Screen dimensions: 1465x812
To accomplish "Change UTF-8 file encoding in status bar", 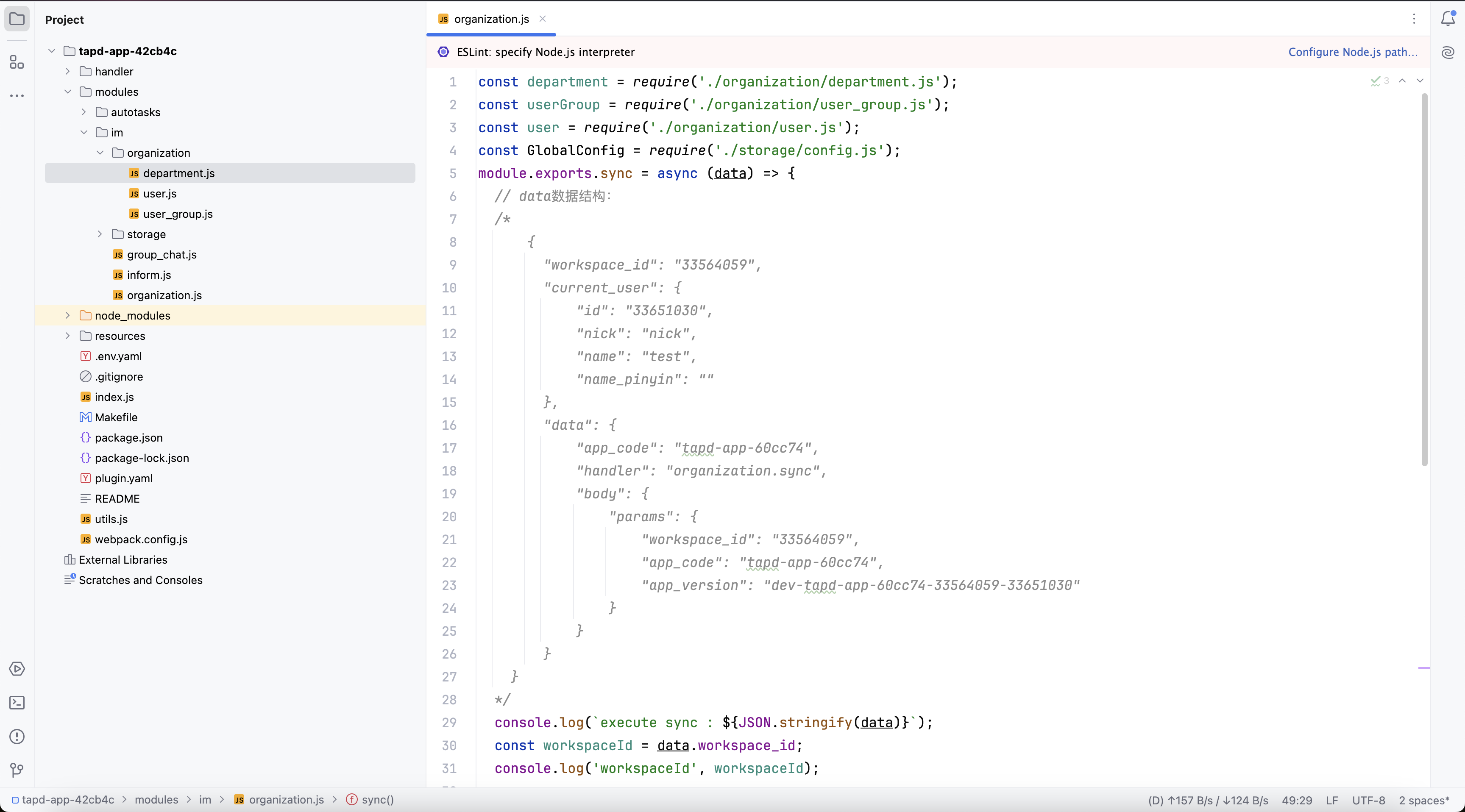I will point(1368,800).
